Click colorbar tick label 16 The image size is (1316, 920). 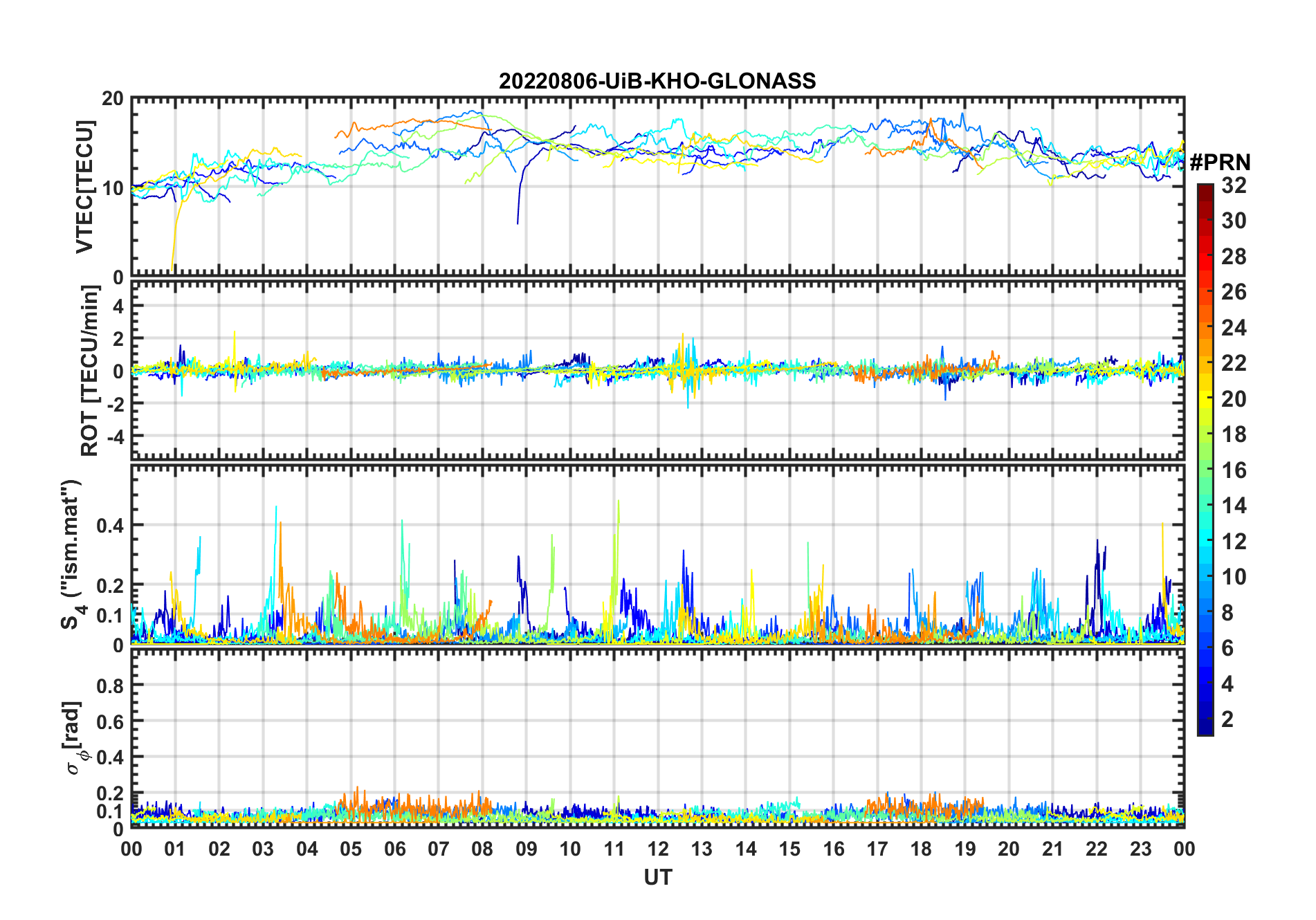tap(1234, 470)
